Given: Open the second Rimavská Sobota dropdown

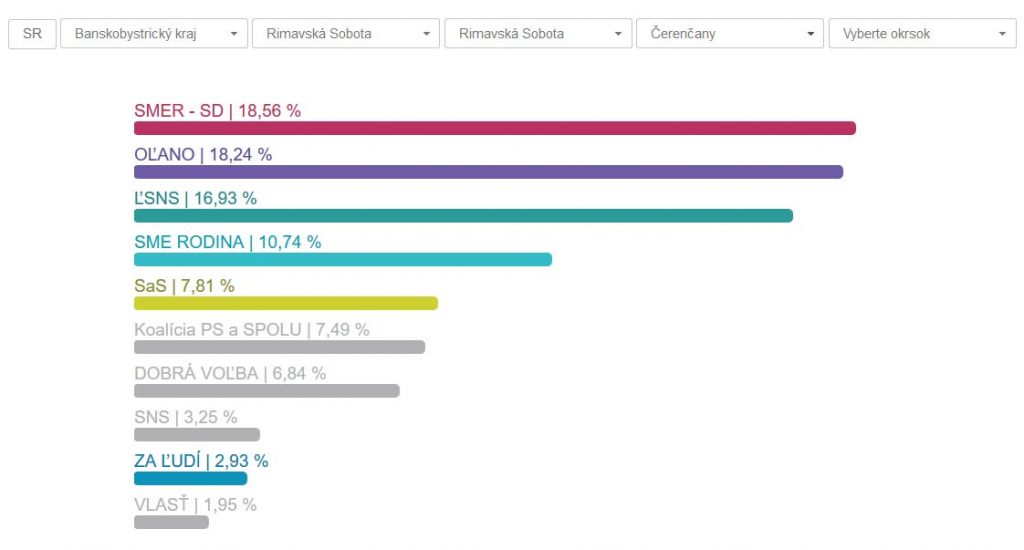Looking at the screenshot, I should [x=538, y=33].
